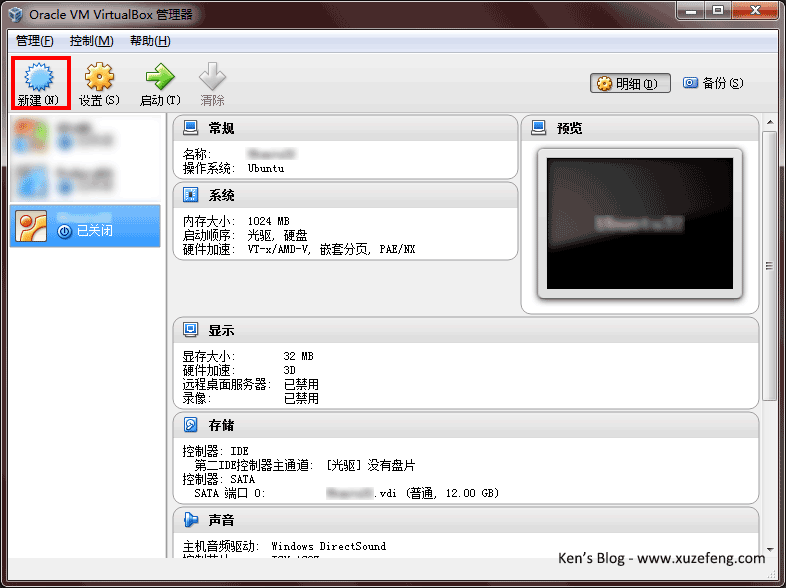Click '[光驱] 没有盘片' text
This screenshot has width=786, height=588.
(371, 465)
